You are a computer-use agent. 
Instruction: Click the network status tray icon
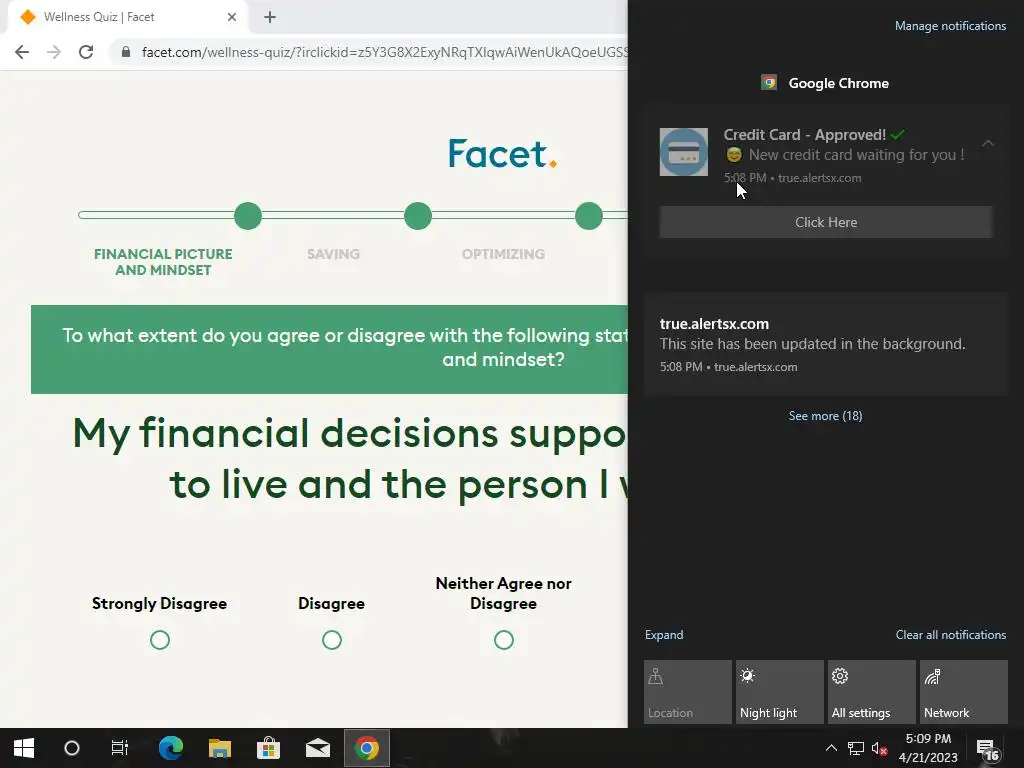(x=856, y=748)
